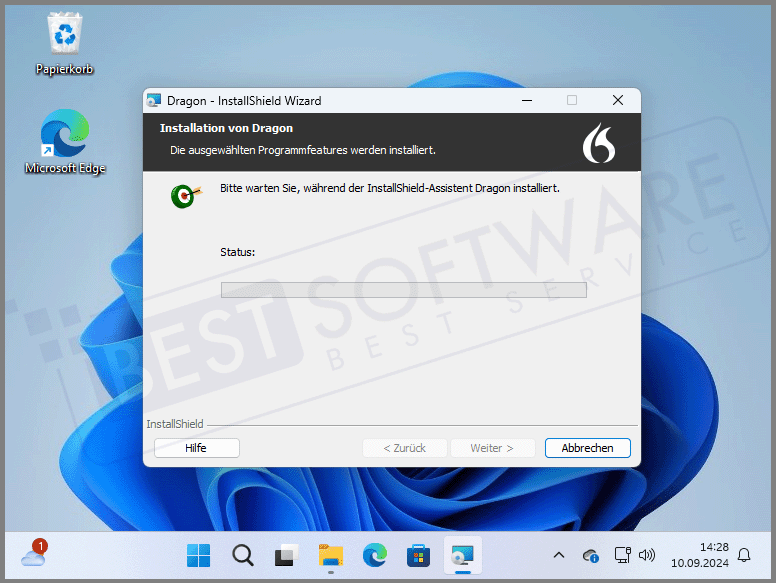Image resolution: width=776 pixels, height=583 pixels.
Task: Open the notification bell
Action: pos(744,555)
